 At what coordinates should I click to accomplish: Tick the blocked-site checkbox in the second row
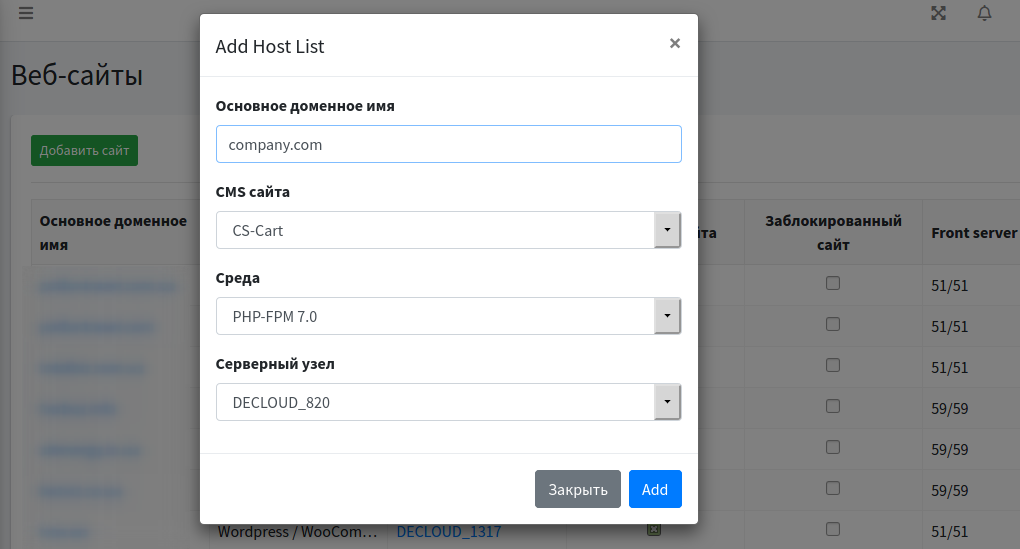pyautogui.click(x=832, y=324)
